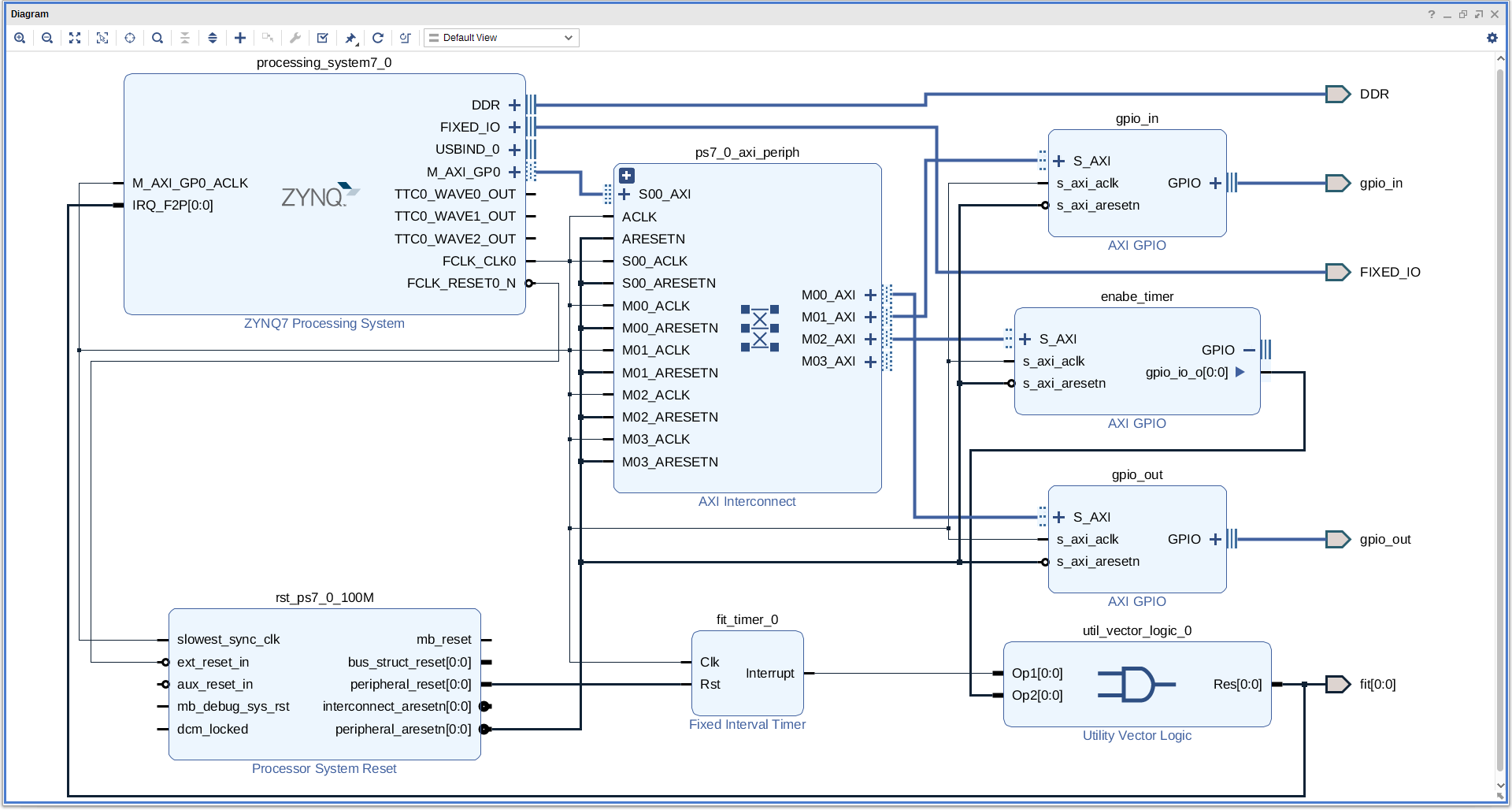This screenshot has height=810, width=1512.
Task: Open the diagram settings gear
Action: (x=1492, y=38)
